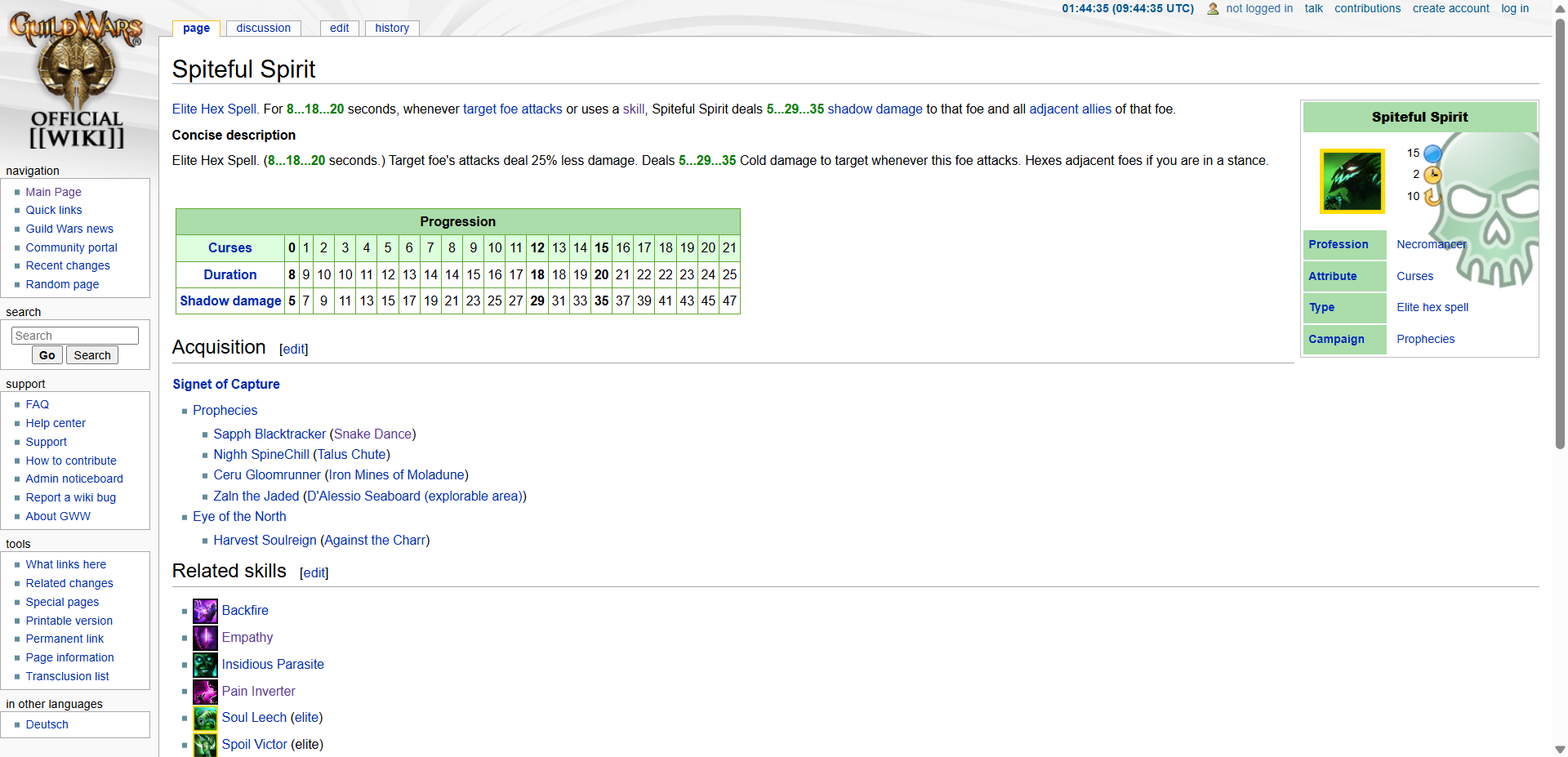Click create account link
This screenshot has width=1568, height=757.
[x=1450, y=8]
